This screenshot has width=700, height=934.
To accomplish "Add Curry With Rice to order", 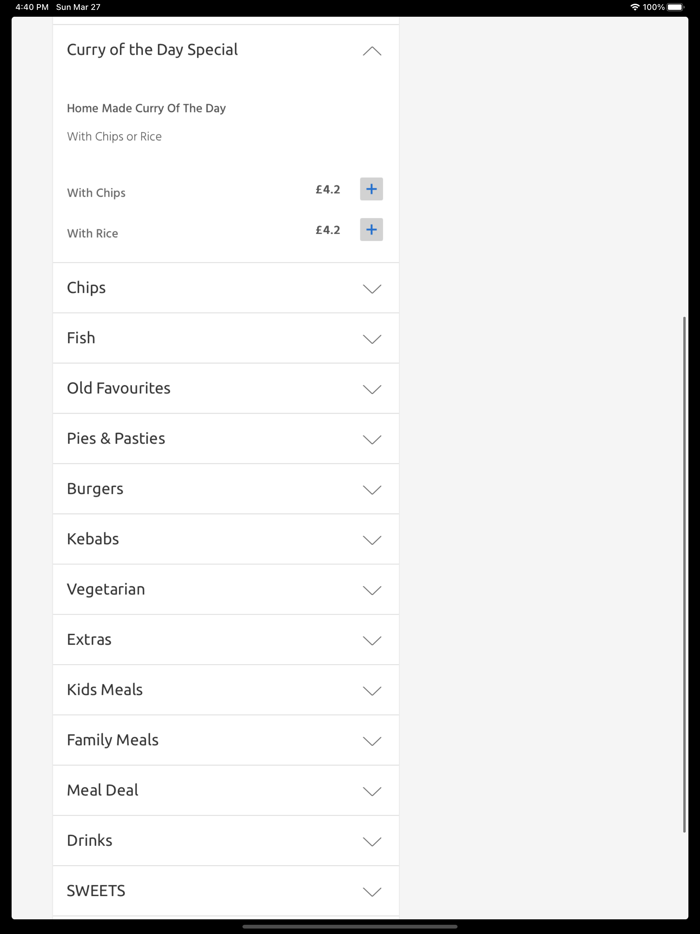I will [x=371, y=230].
